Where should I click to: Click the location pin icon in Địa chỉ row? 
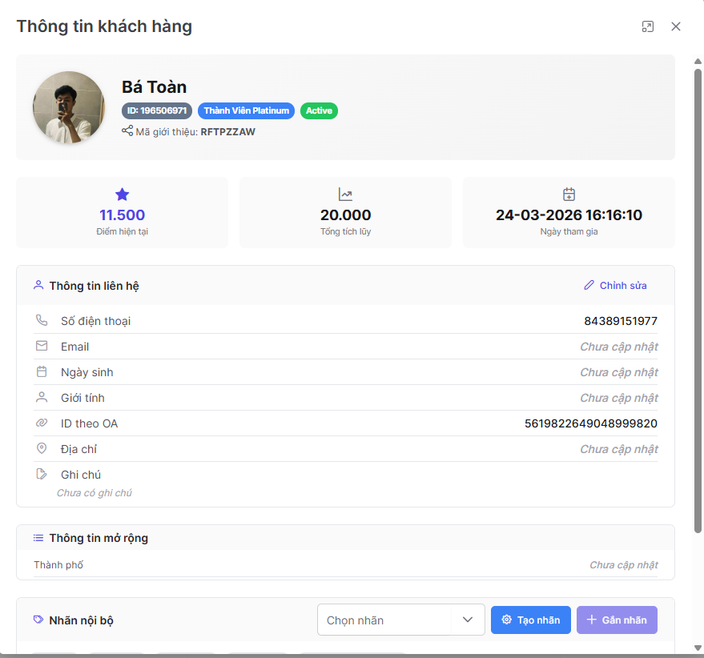point(42,448)
